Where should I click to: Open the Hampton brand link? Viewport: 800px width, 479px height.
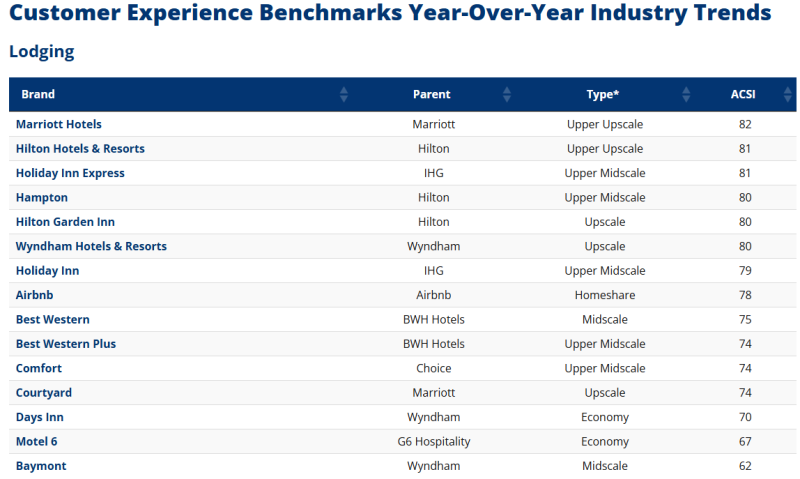click(x=41, y=197)
